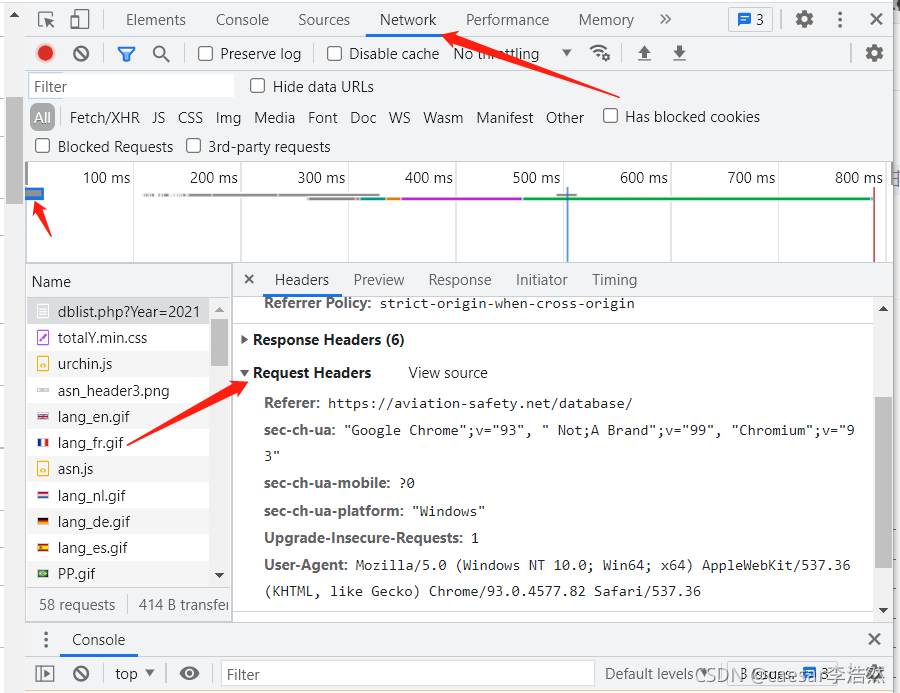Screen dimensions: 900x693
Task: Close the request details pane
Action: (x=249, y=279)
